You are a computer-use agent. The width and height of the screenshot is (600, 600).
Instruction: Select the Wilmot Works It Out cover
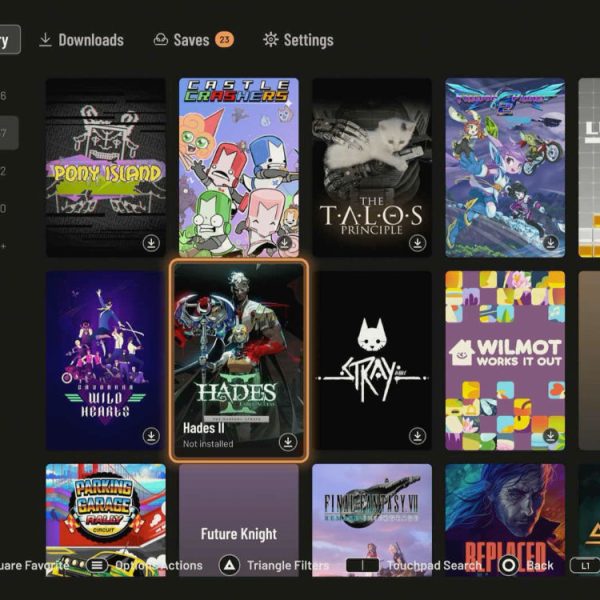505,360
